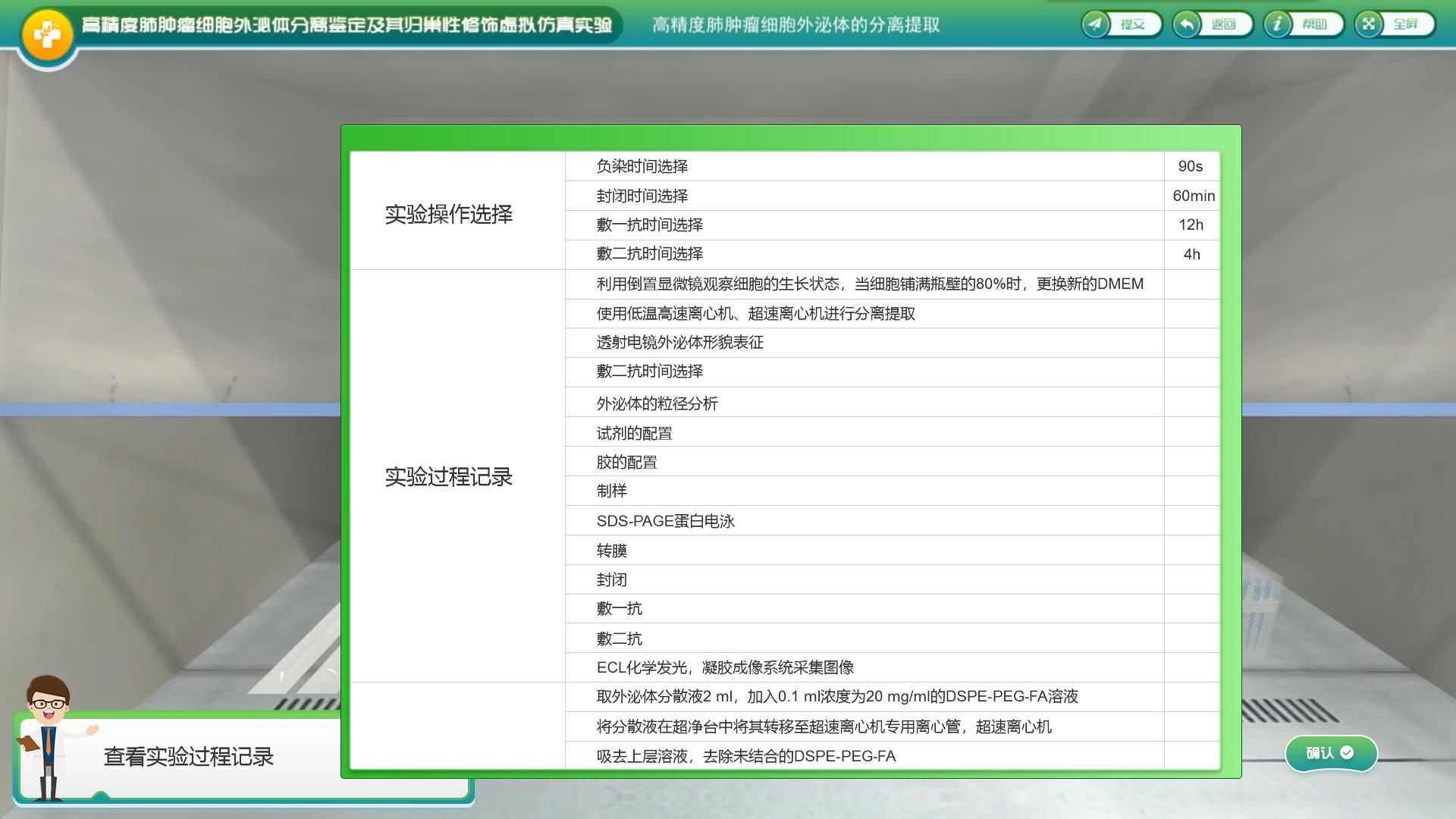The image size is (1456, 819).
Task: Click the fullscreen expand icon on 全屏 button
Action: coord(1369,24)
